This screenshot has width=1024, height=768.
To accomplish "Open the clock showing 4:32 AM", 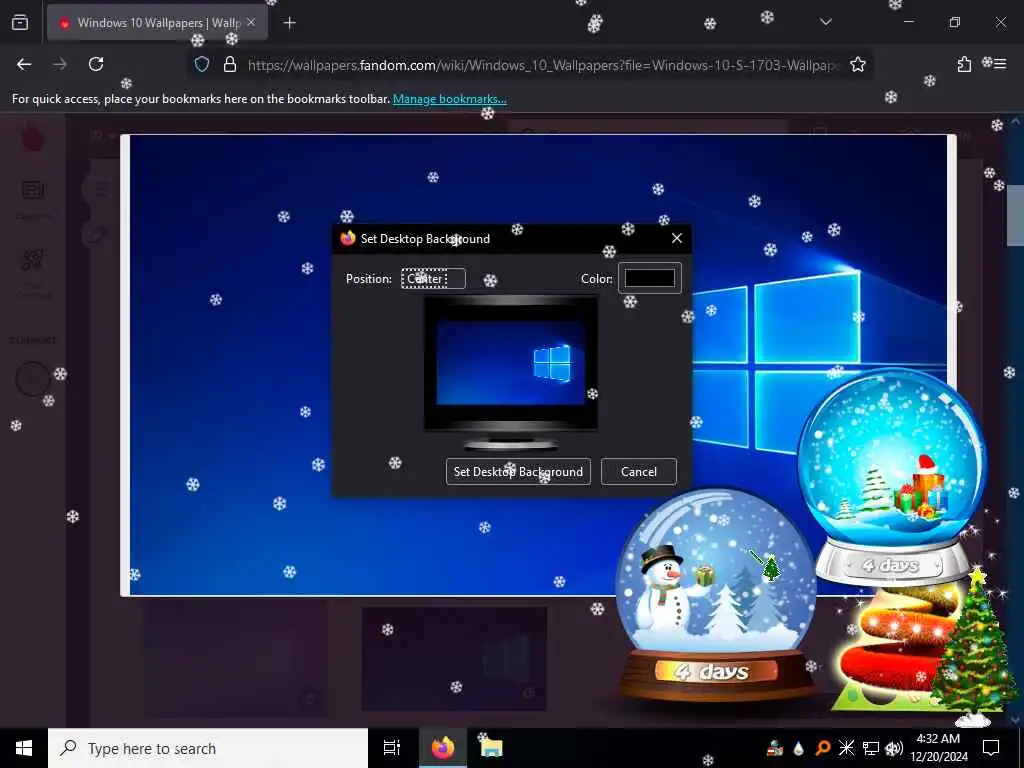I will coord(938,748).
